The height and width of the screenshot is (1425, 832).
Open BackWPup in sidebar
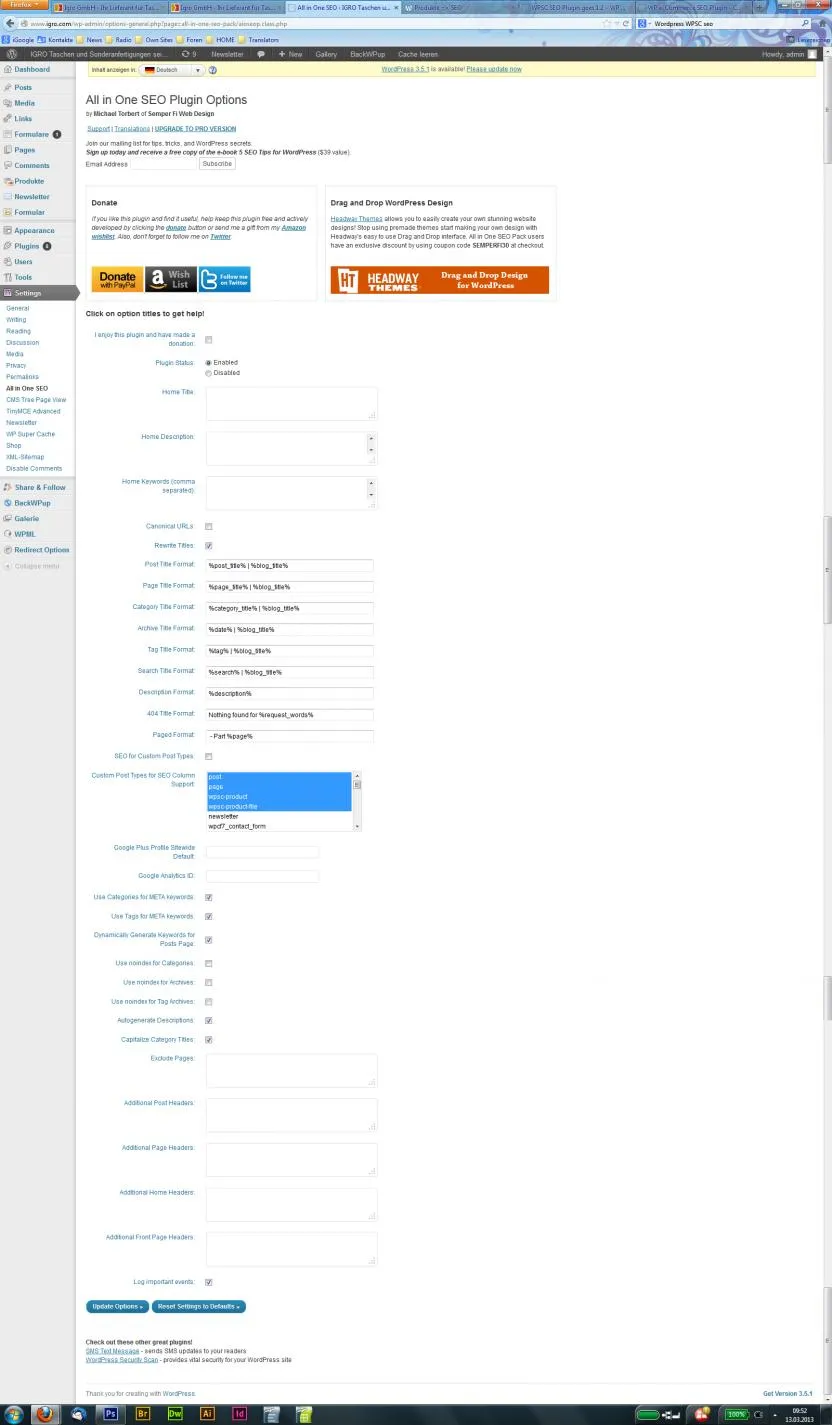[32, 503]
